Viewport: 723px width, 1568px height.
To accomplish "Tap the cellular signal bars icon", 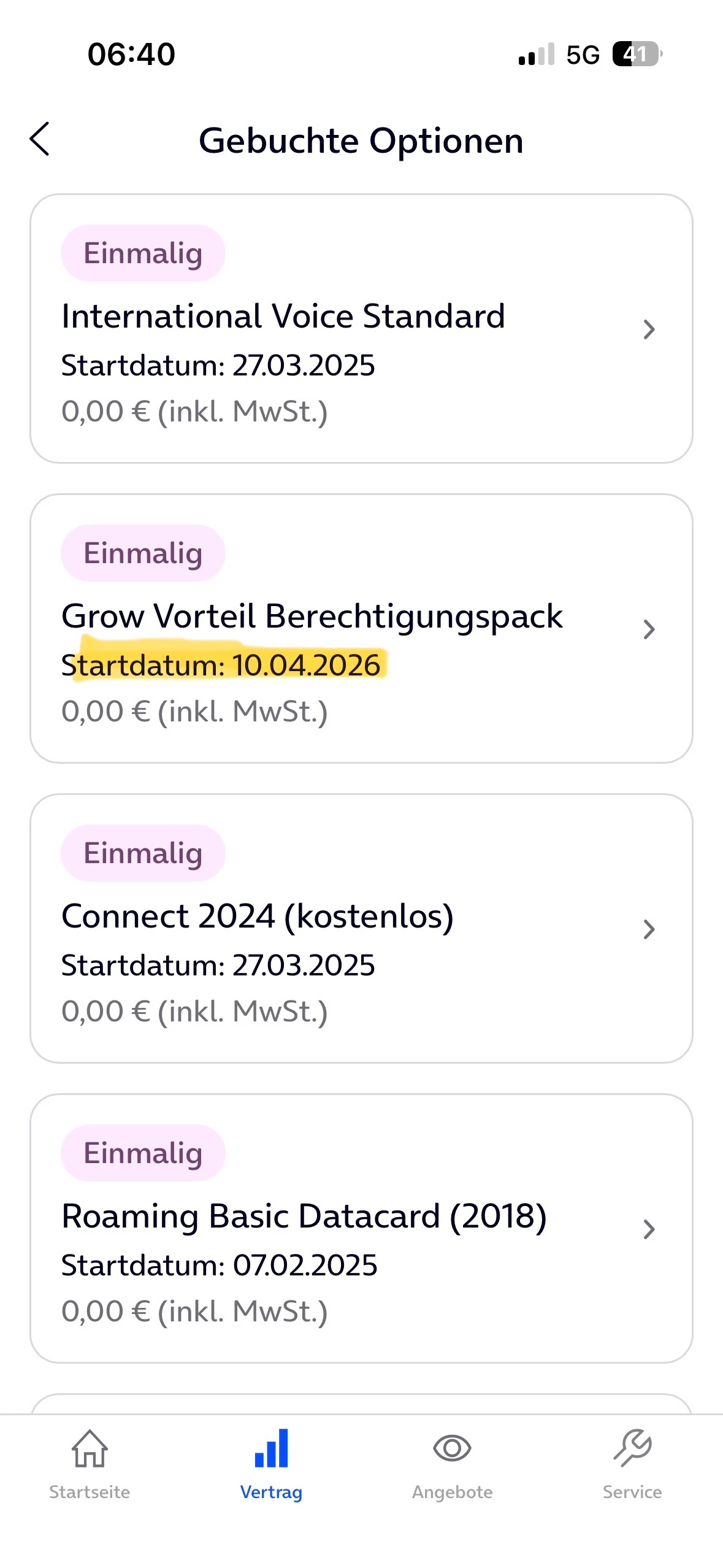I will (537, 54).
